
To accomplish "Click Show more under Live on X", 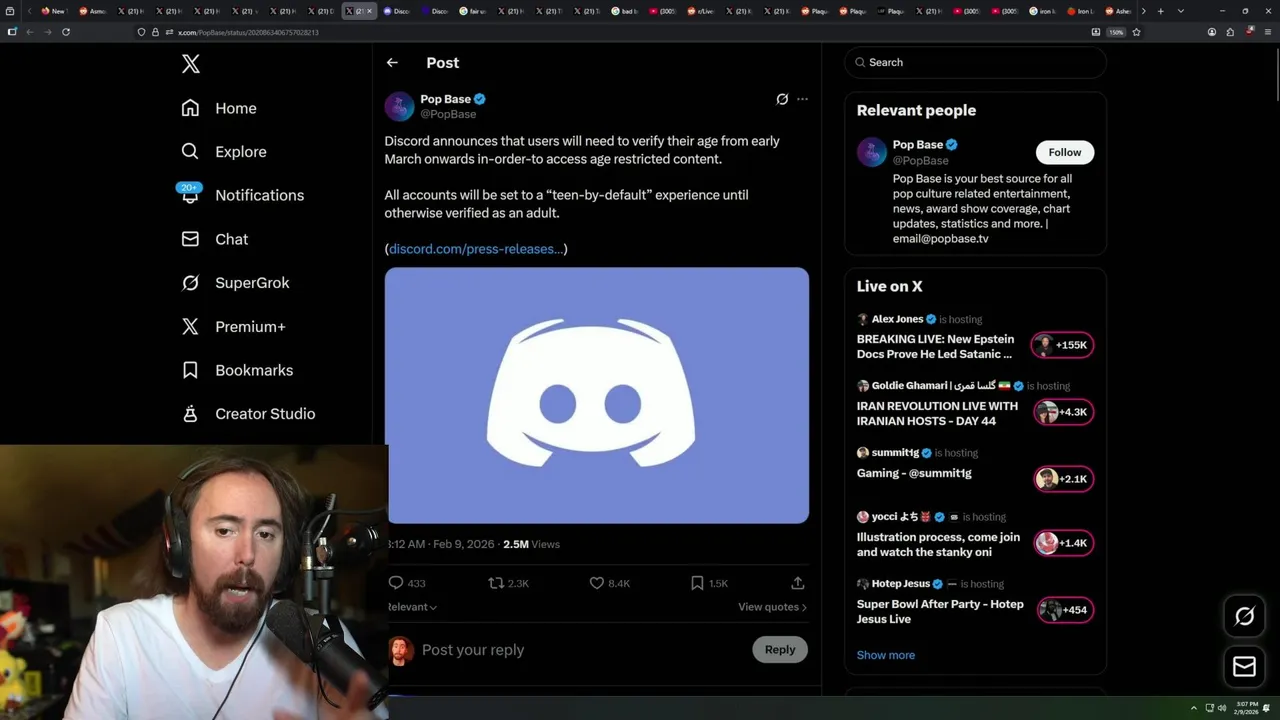I will coord(886,655).
